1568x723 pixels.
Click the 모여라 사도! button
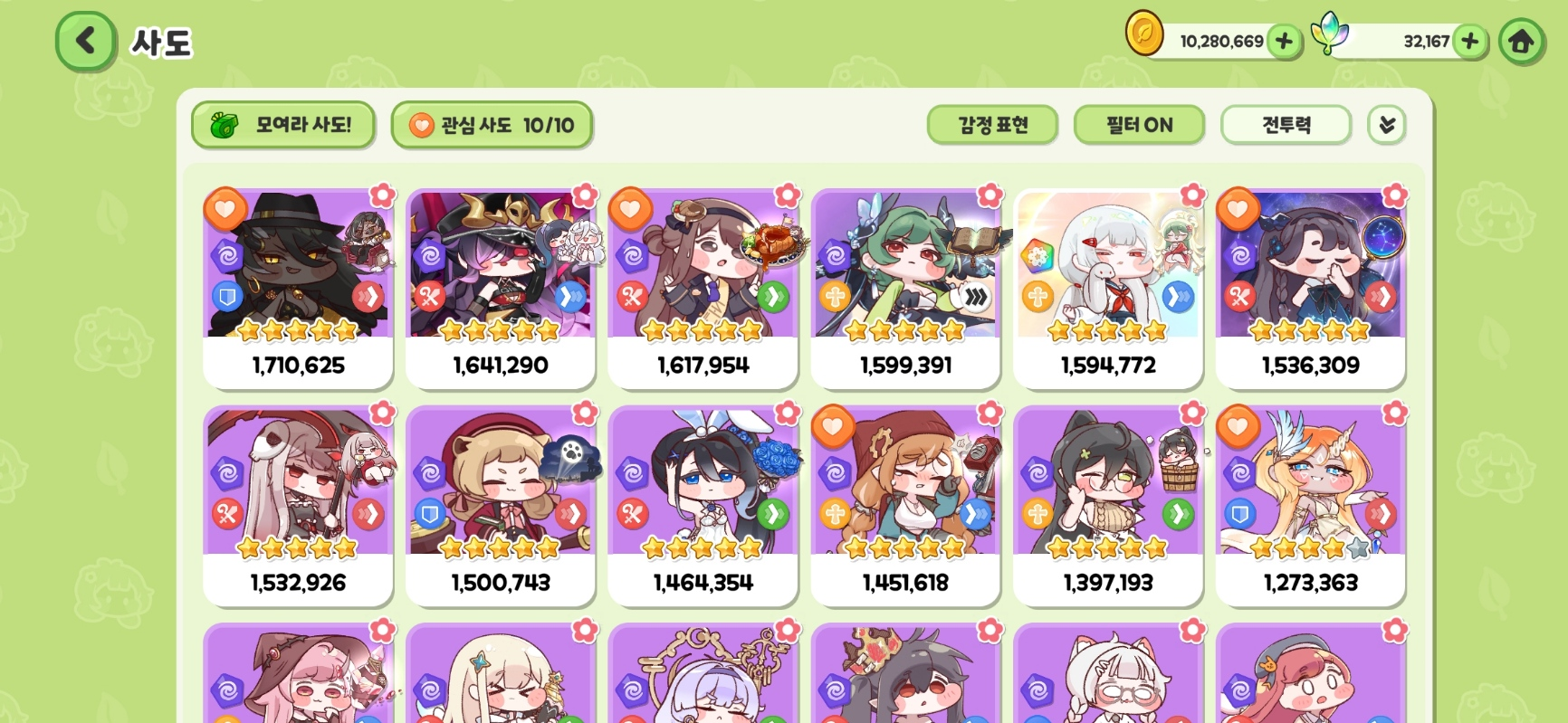click(x=283, y=125)
